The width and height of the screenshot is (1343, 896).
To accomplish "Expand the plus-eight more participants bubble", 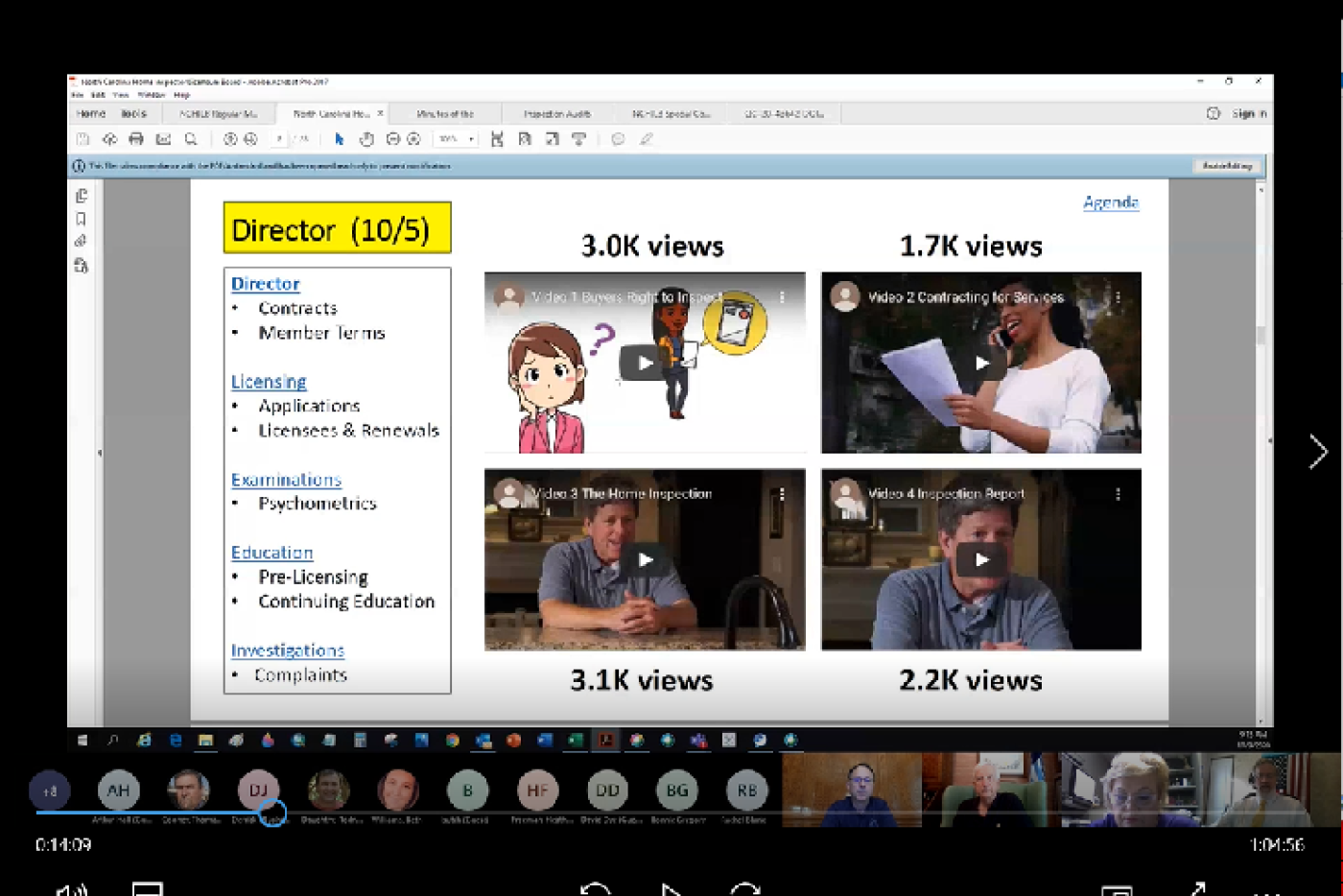I will tap(50, 790).
